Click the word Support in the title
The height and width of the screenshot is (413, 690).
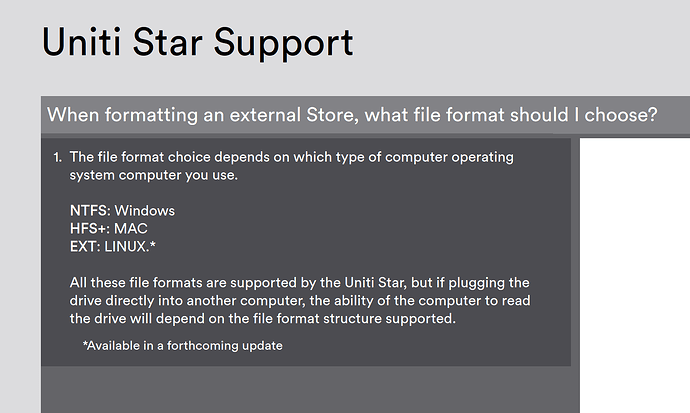(x=283, y=43)
